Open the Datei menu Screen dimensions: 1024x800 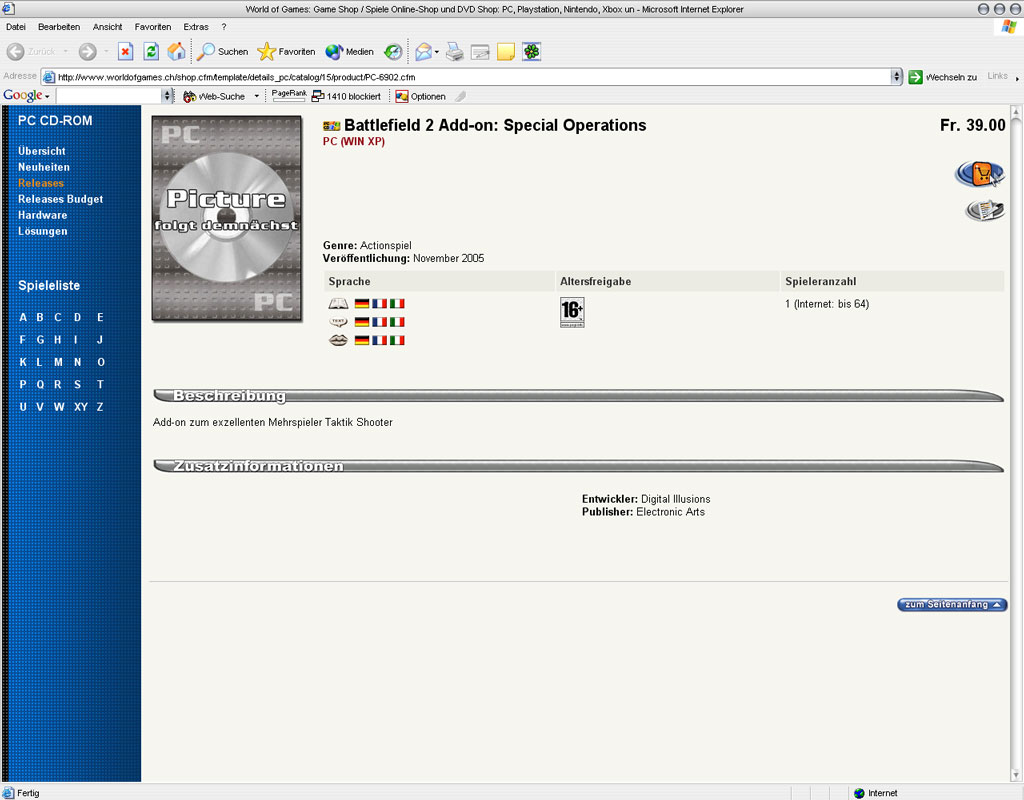(x=16, y=27)
